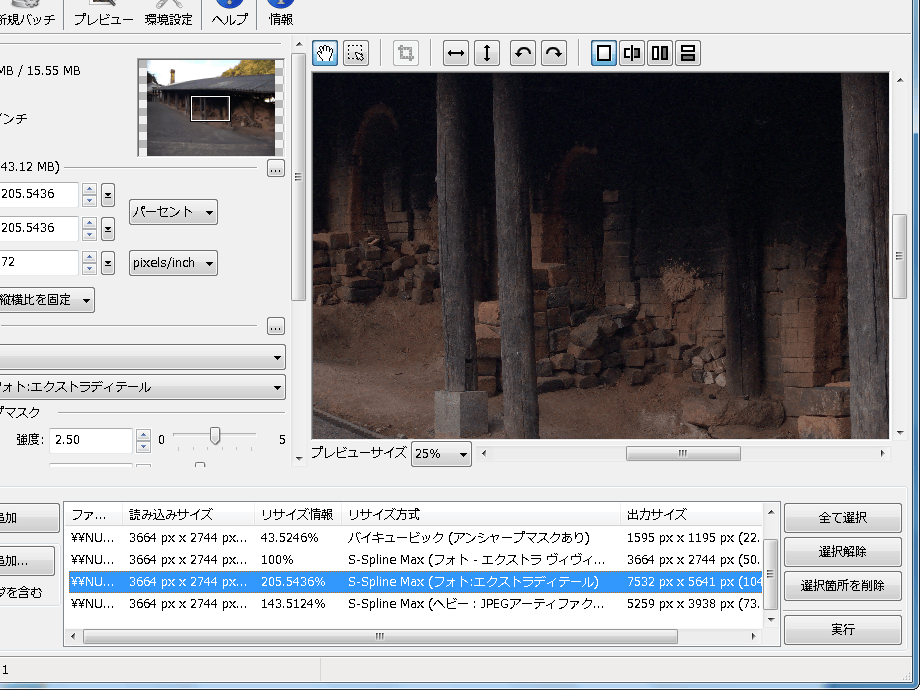Increase the 強度 2.50 value with up arrow
Viewport: 920px width, 690px height.
(143, 435)
